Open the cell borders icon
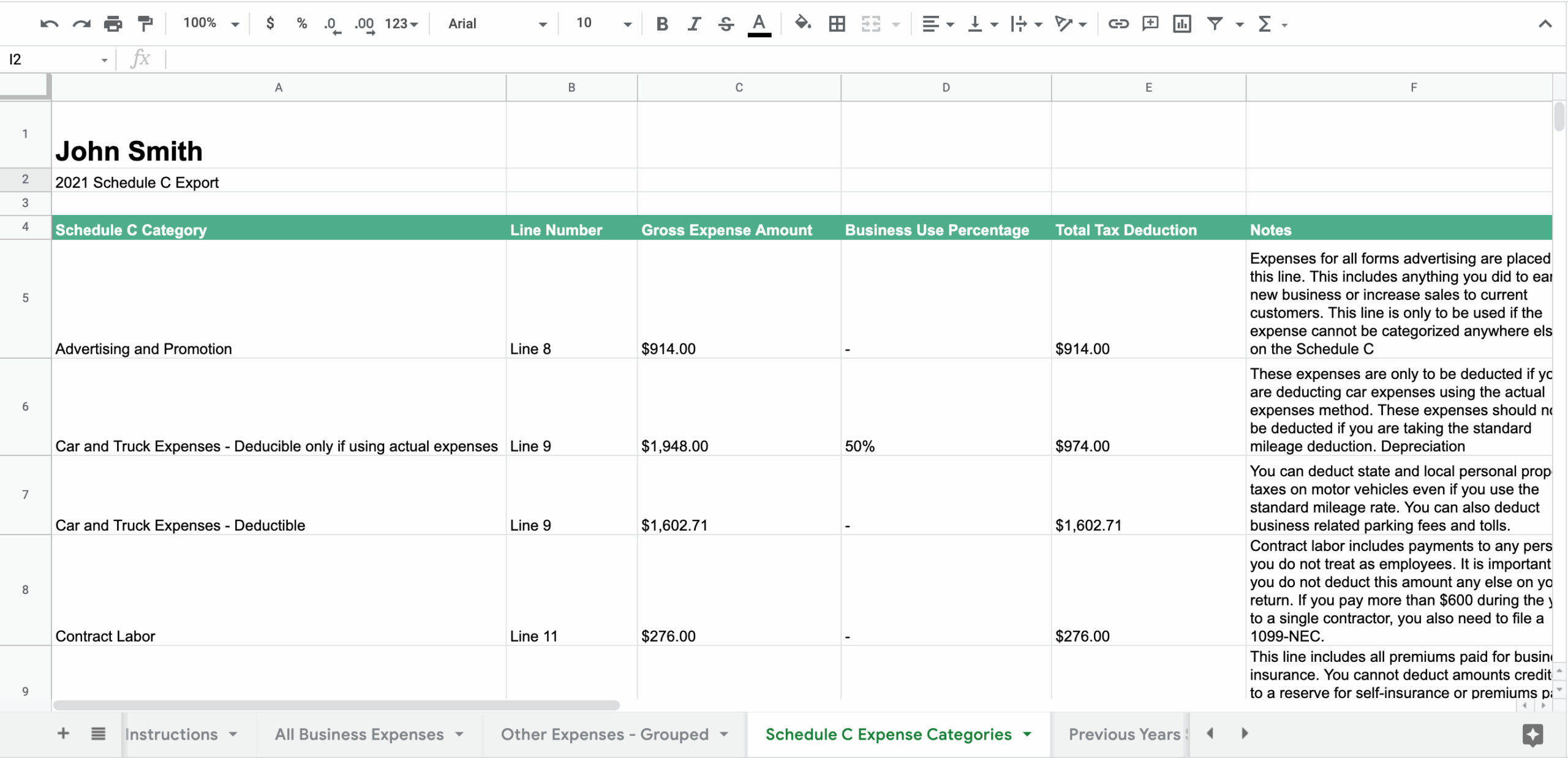Screen dimensions: 1568x758 (837, 24)
